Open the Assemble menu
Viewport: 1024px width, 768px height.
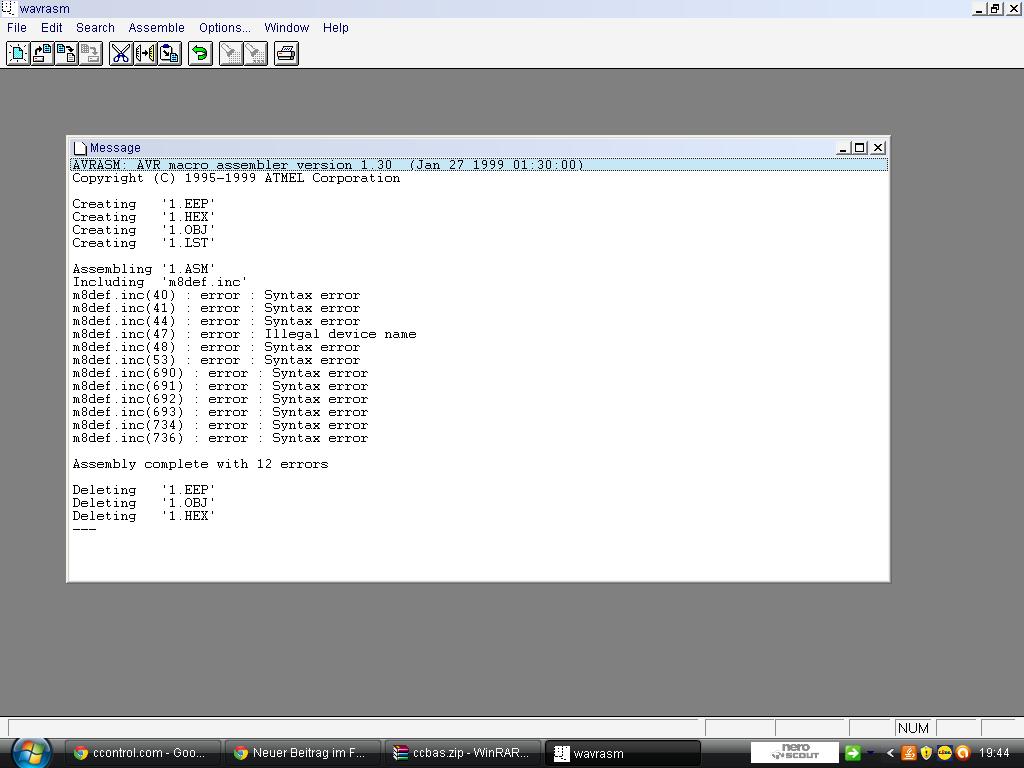point(157,27)
